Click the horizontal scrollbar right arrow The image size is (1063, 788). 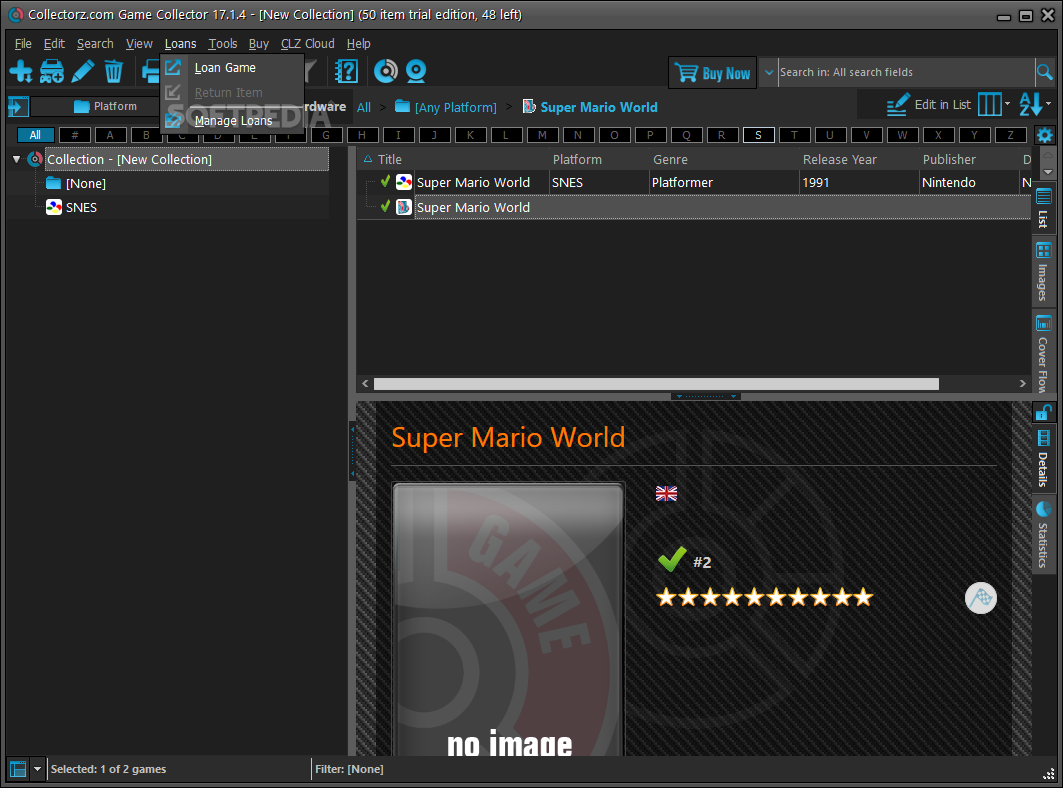coord(1022,384)
